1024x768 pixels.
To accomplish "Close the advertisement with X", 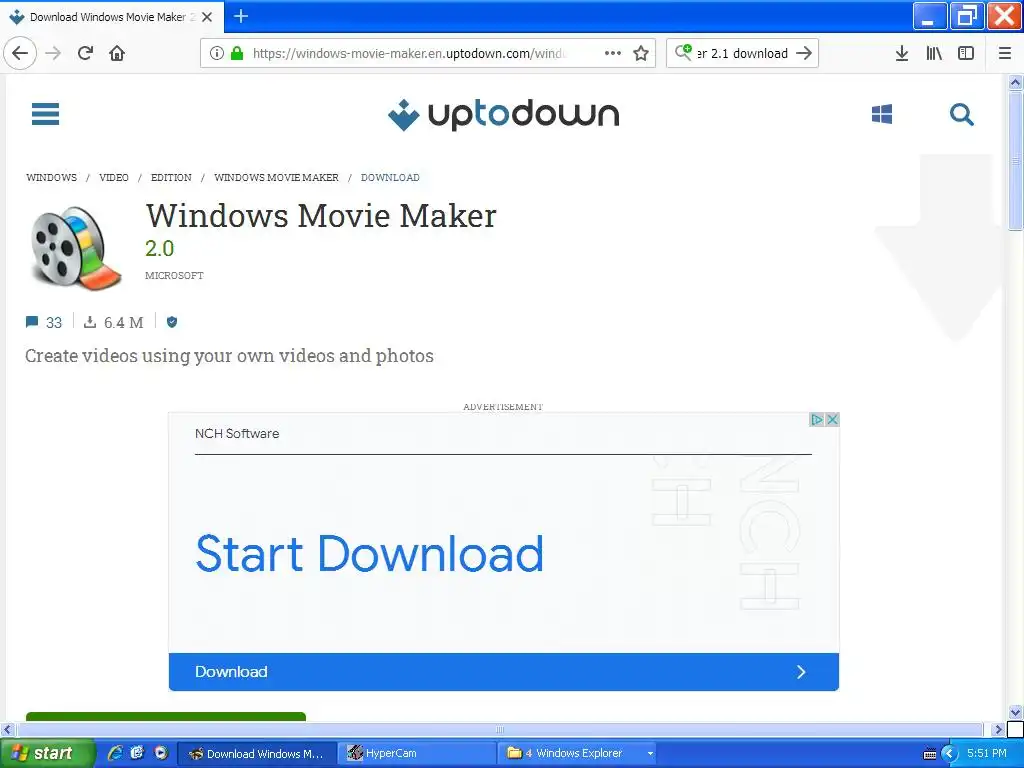I will (x=832, y=419).
